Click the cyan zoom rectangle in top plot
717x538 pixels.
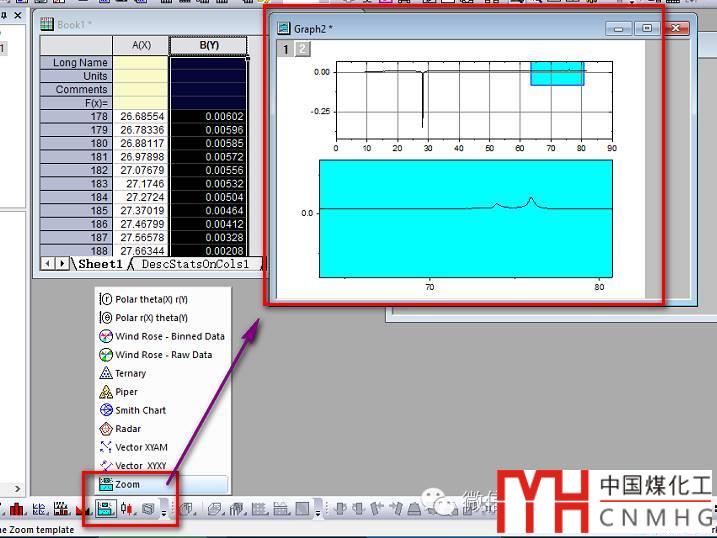[x=557, y=73]
